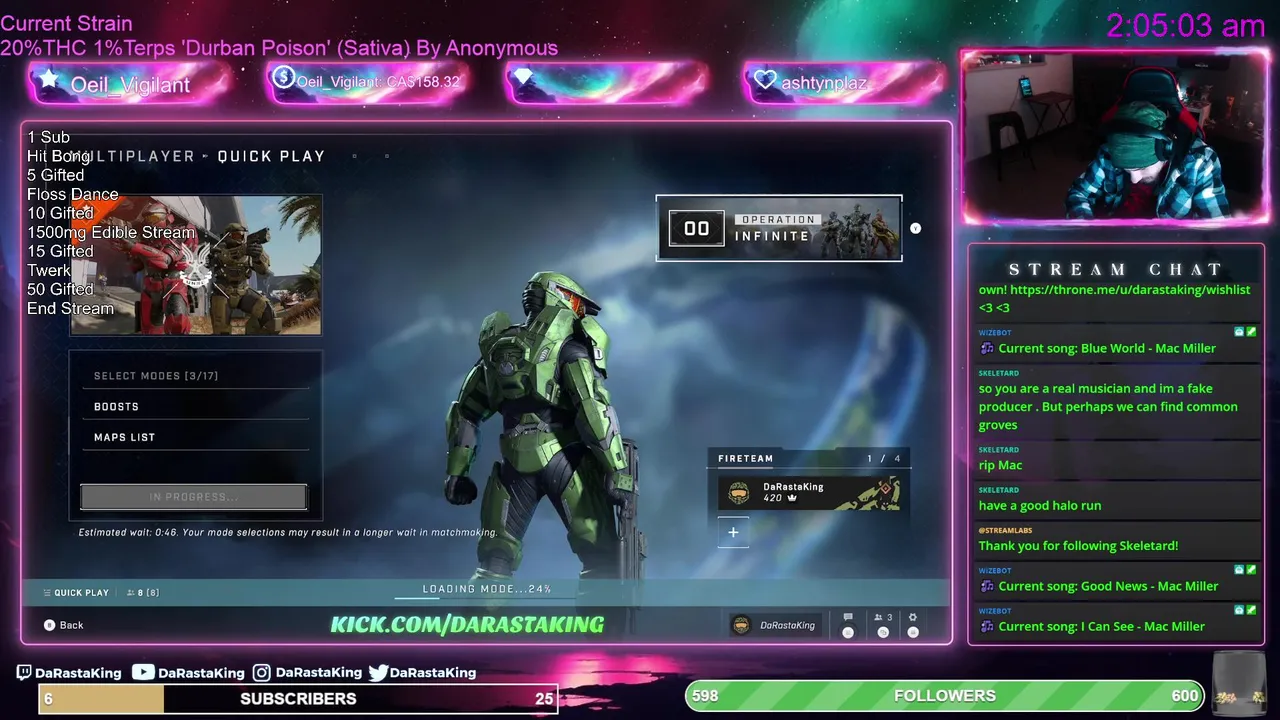
Task: Open the friends list people icon
Action: coord(877,618)
